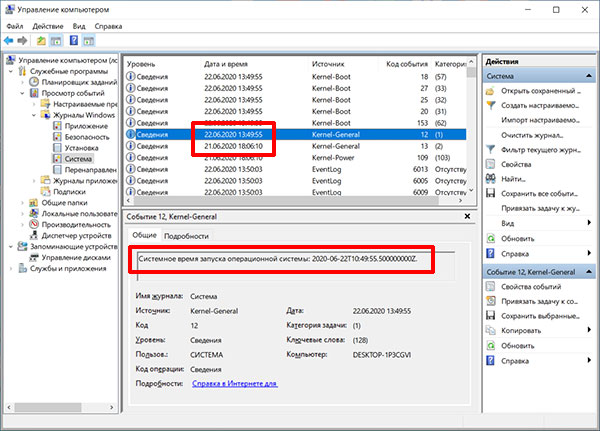
Task: Select the Kernel-Power event 109 row
Action: coord(296,158)
